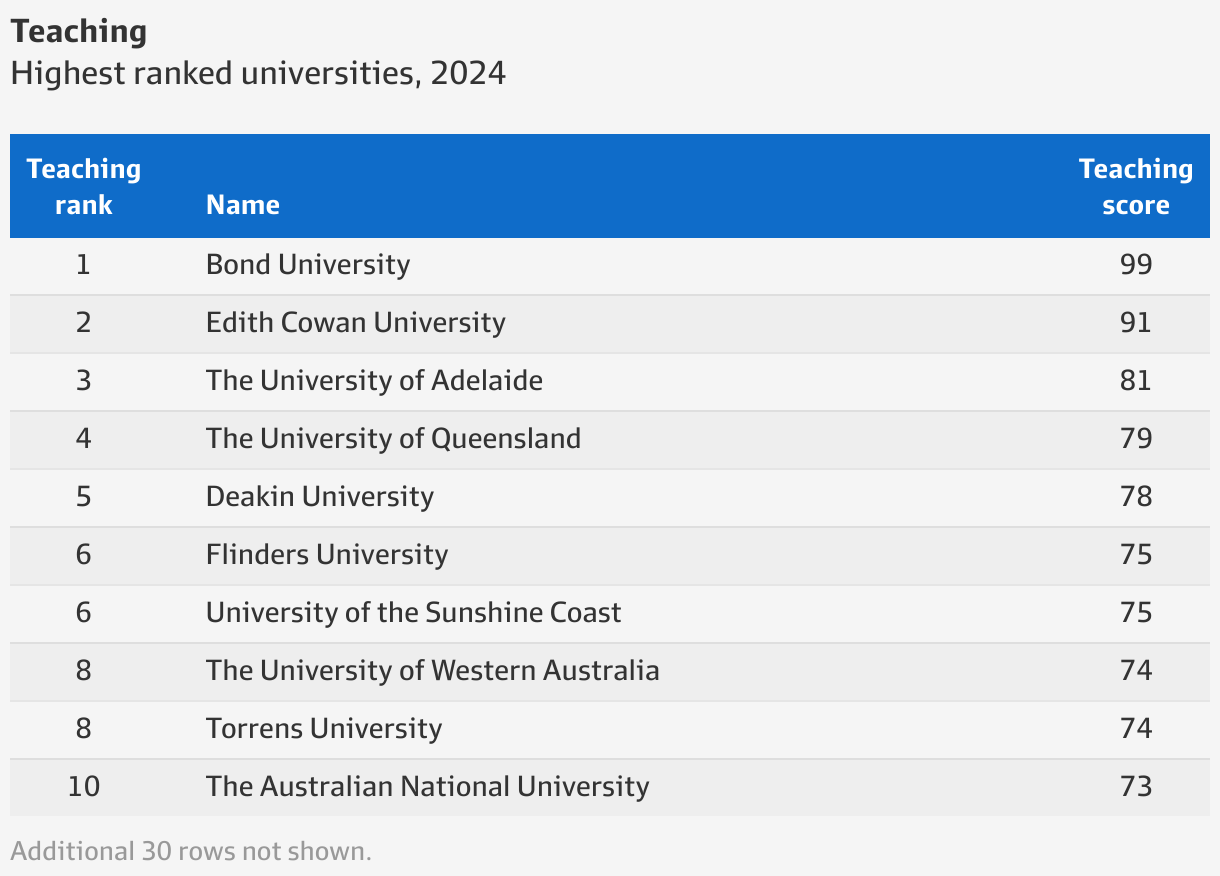Click the Additional 30 rows not shown note
The height and width of the screenshot is (876, 1220).
(x=190, y=851)
